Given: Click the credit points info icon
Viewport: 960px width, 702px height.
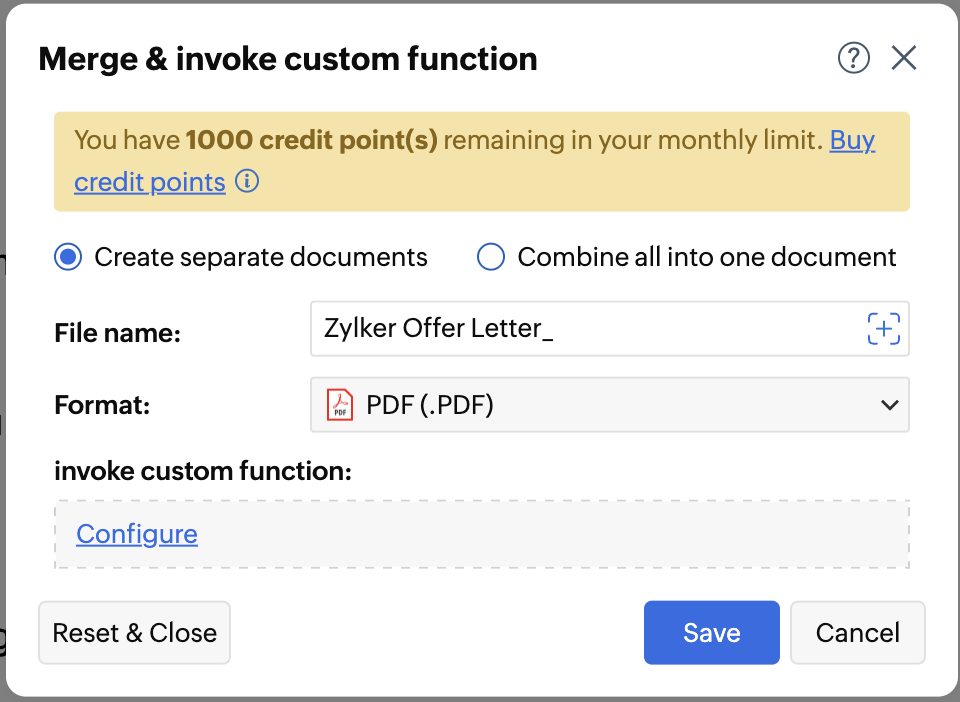Looking at the screenshot, I should 247,182.
